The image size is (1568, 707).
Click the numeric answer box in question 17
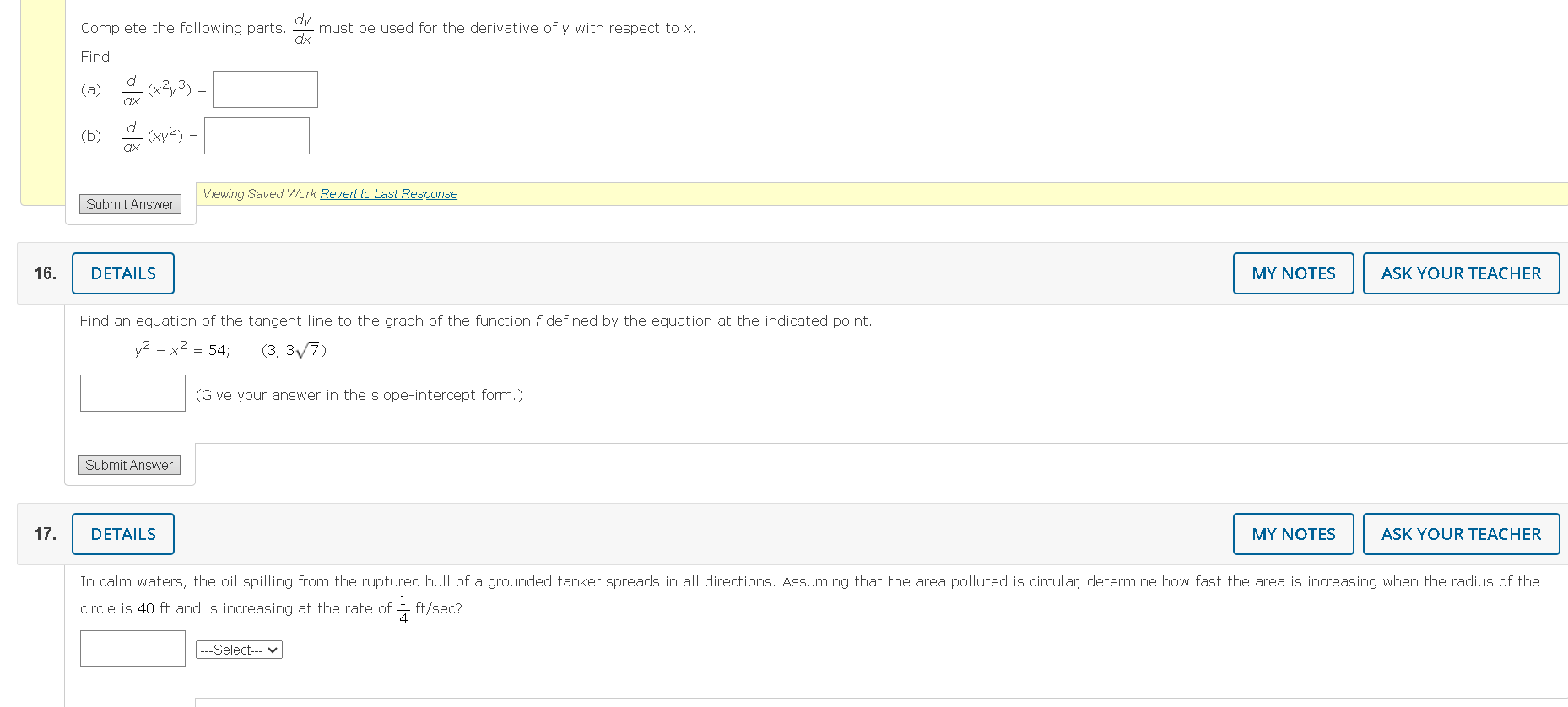(132, 648)
